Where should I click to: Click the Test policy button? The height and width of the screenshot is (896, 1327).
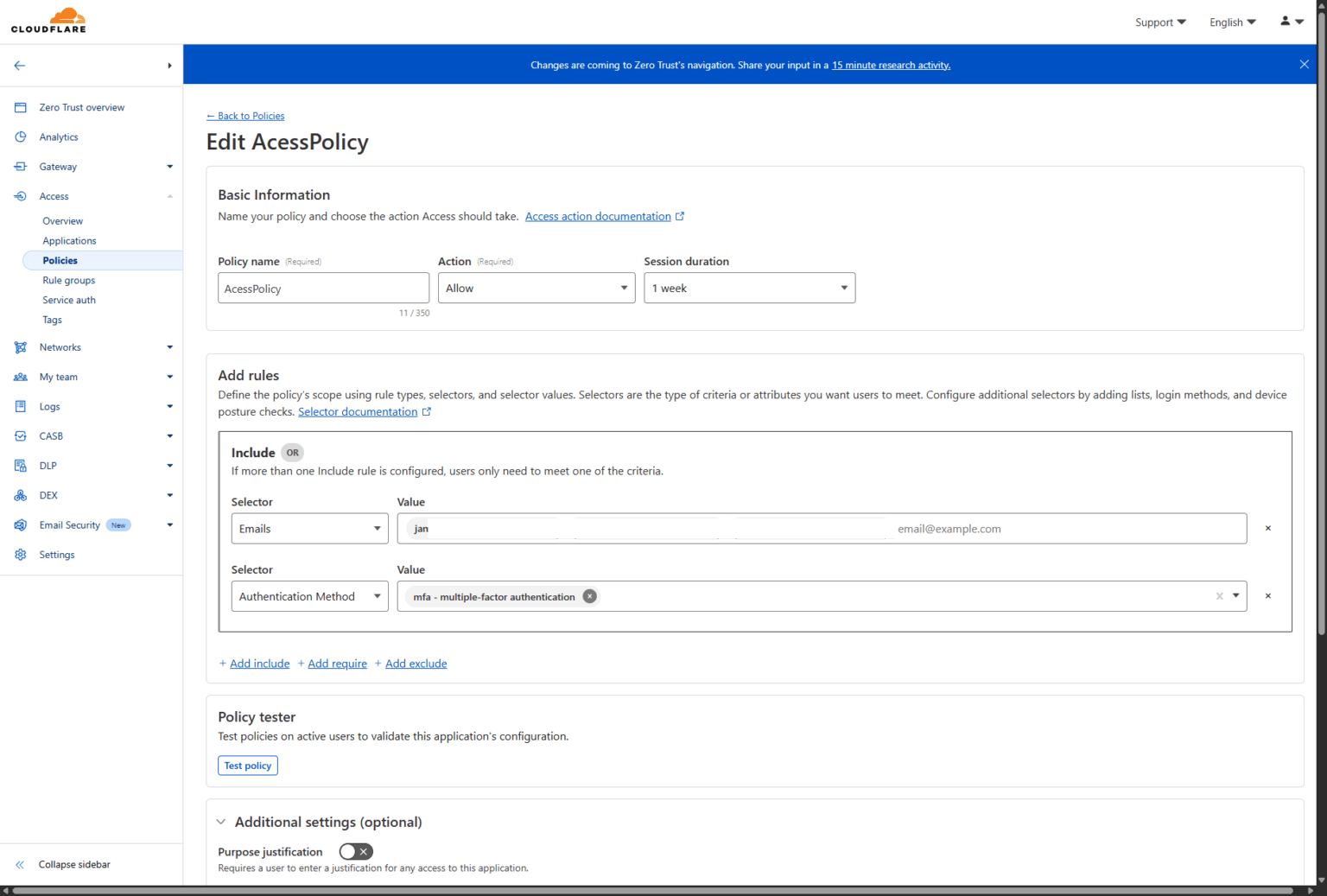[247, 766]
